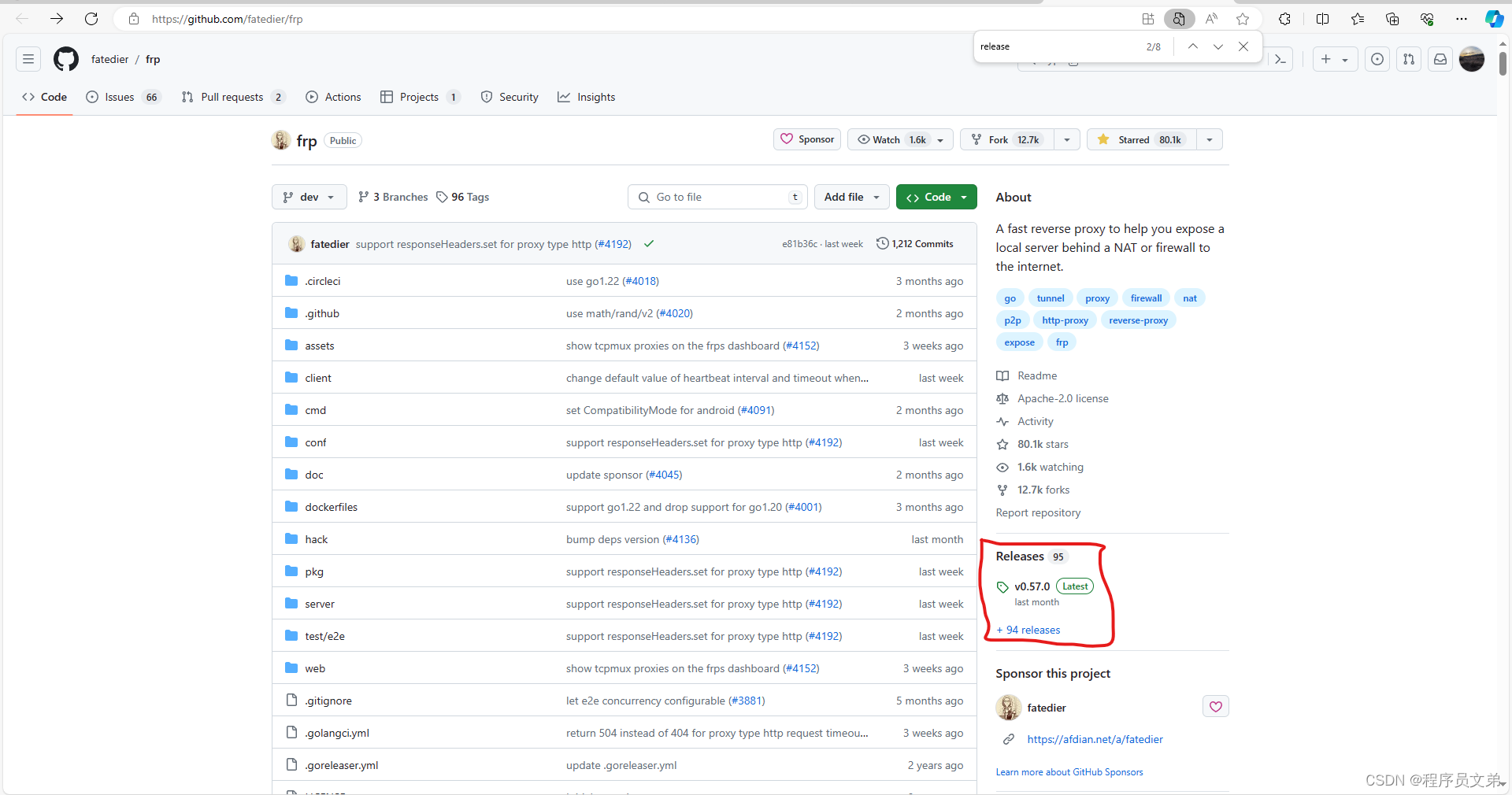Open browser settings ellipsis menu
The image size is (1512, 795).
tap(1462, 19)
